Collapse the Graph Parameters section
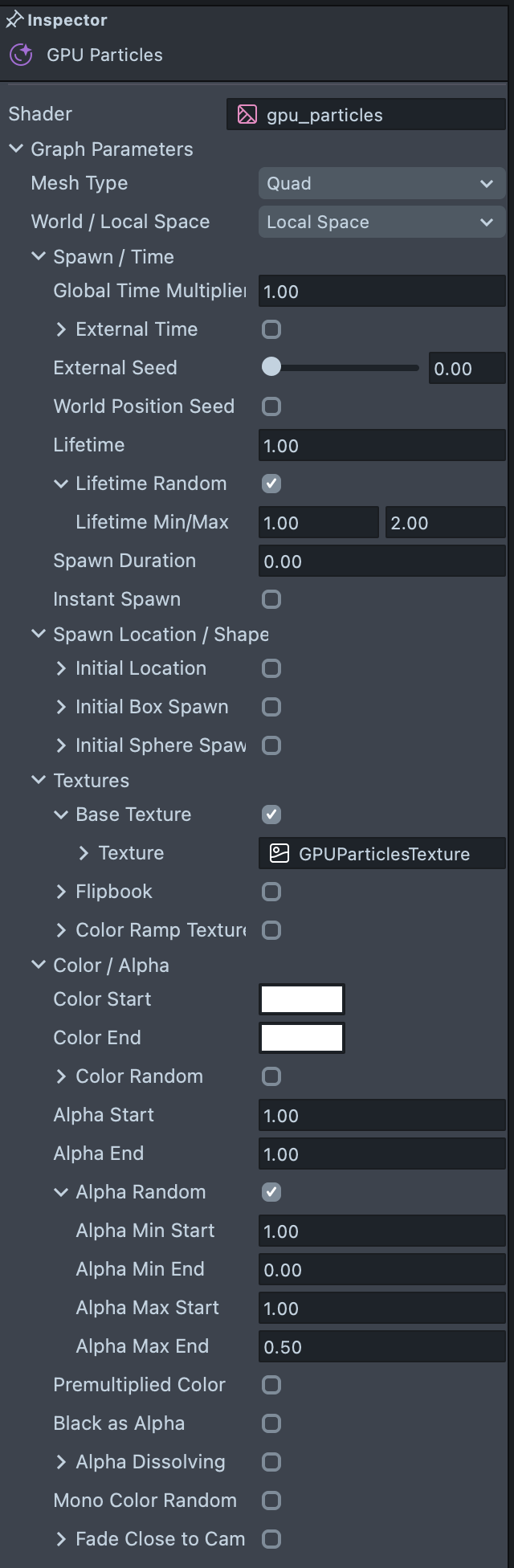514x1568 pixels. (16, 149)
